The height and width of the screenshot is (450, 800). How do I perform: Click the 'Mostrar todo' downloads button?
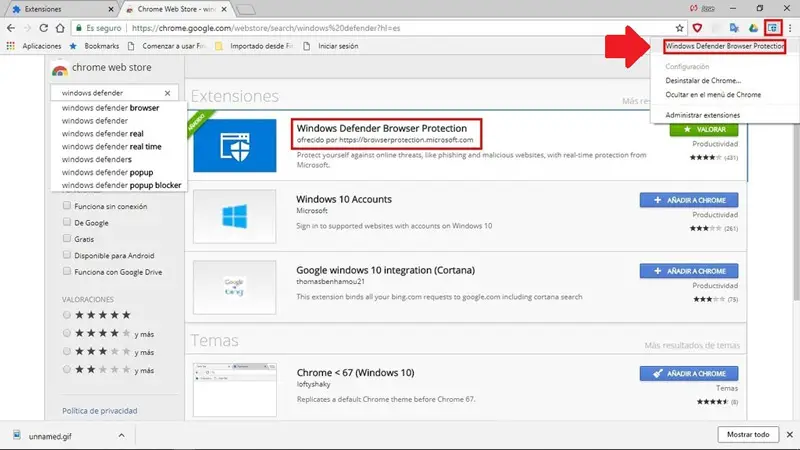pos(748,435)
